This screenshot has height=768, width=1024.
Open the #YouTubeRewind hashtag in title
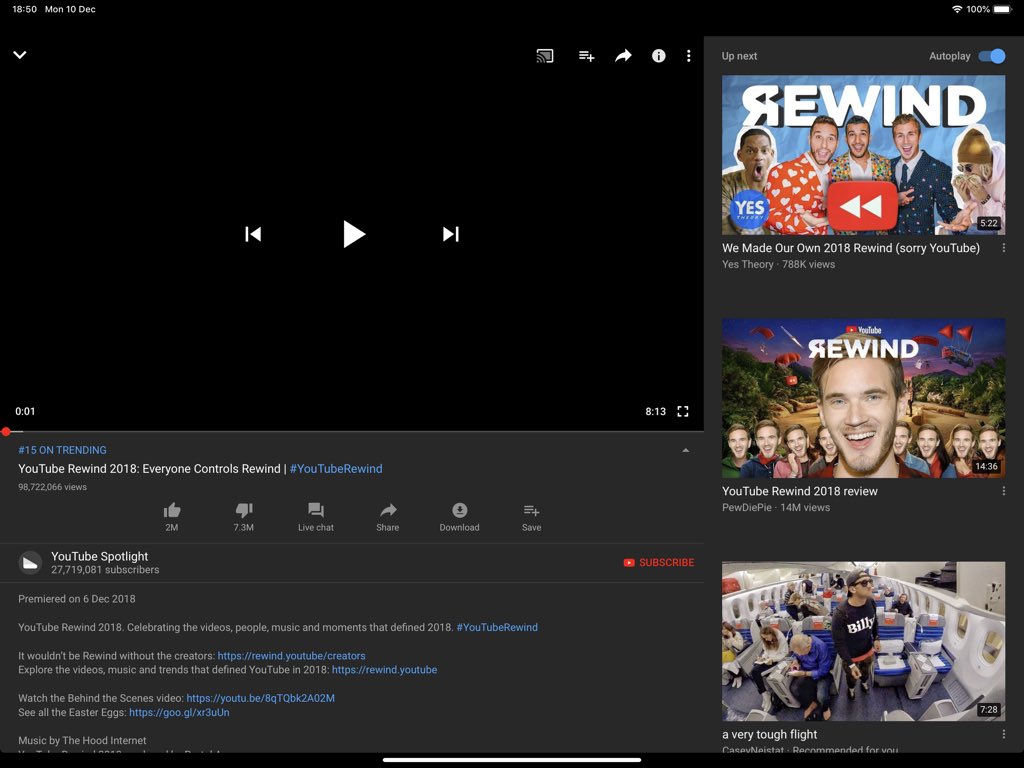tap(336, 469)
